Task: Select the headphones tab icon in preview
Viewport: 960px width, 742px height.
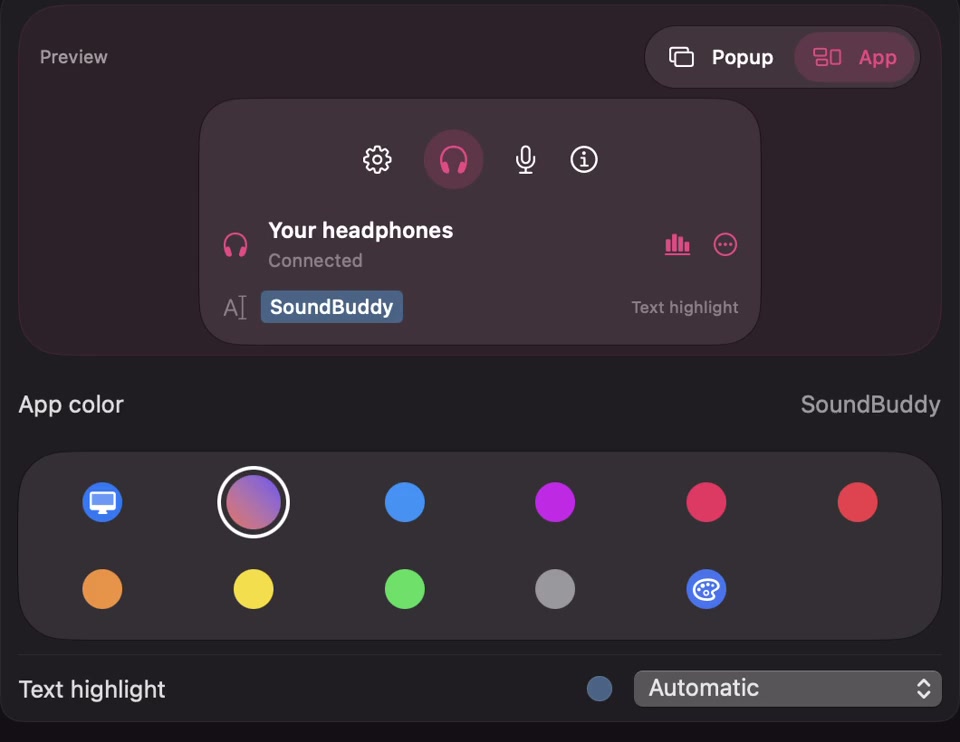Action: click(454, 160)
